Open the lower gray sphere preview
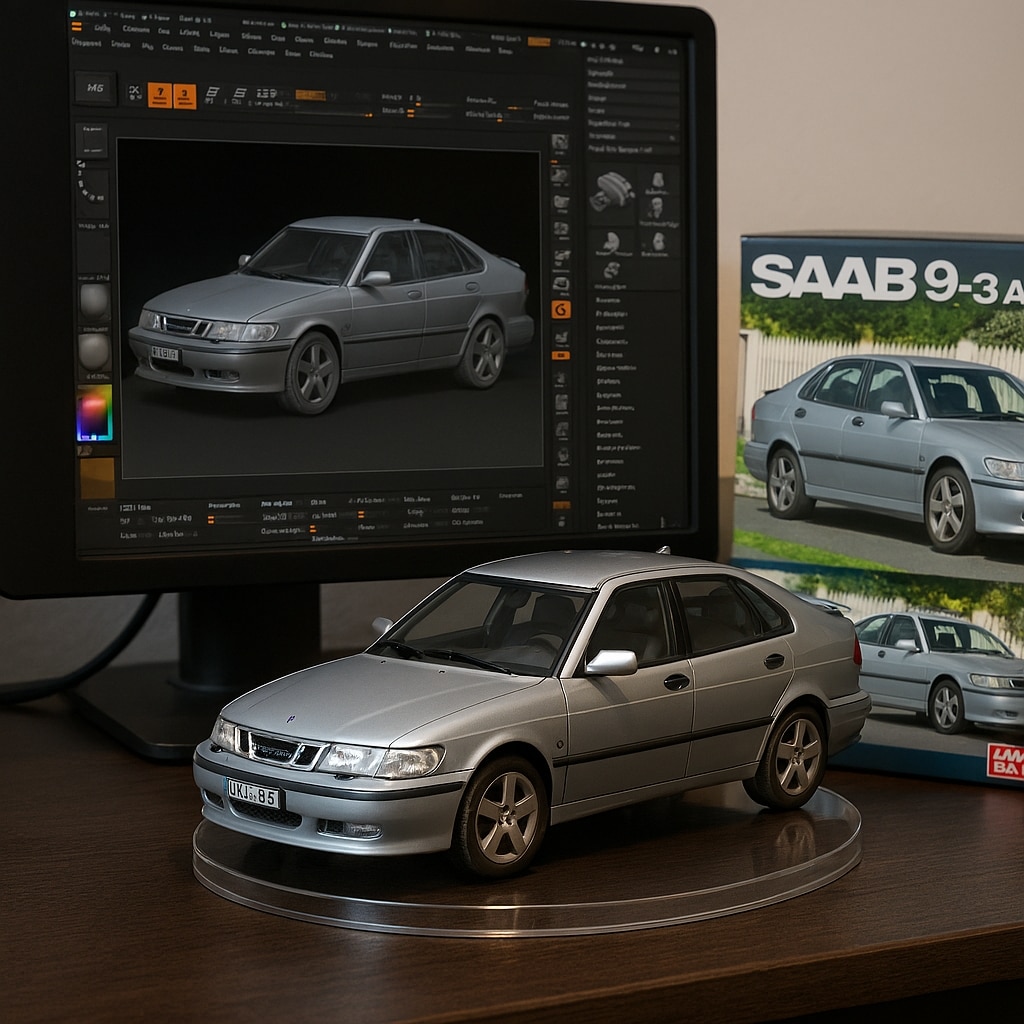The width and height of the screenshot is (1024, 1024). click(x=94, y=350)
